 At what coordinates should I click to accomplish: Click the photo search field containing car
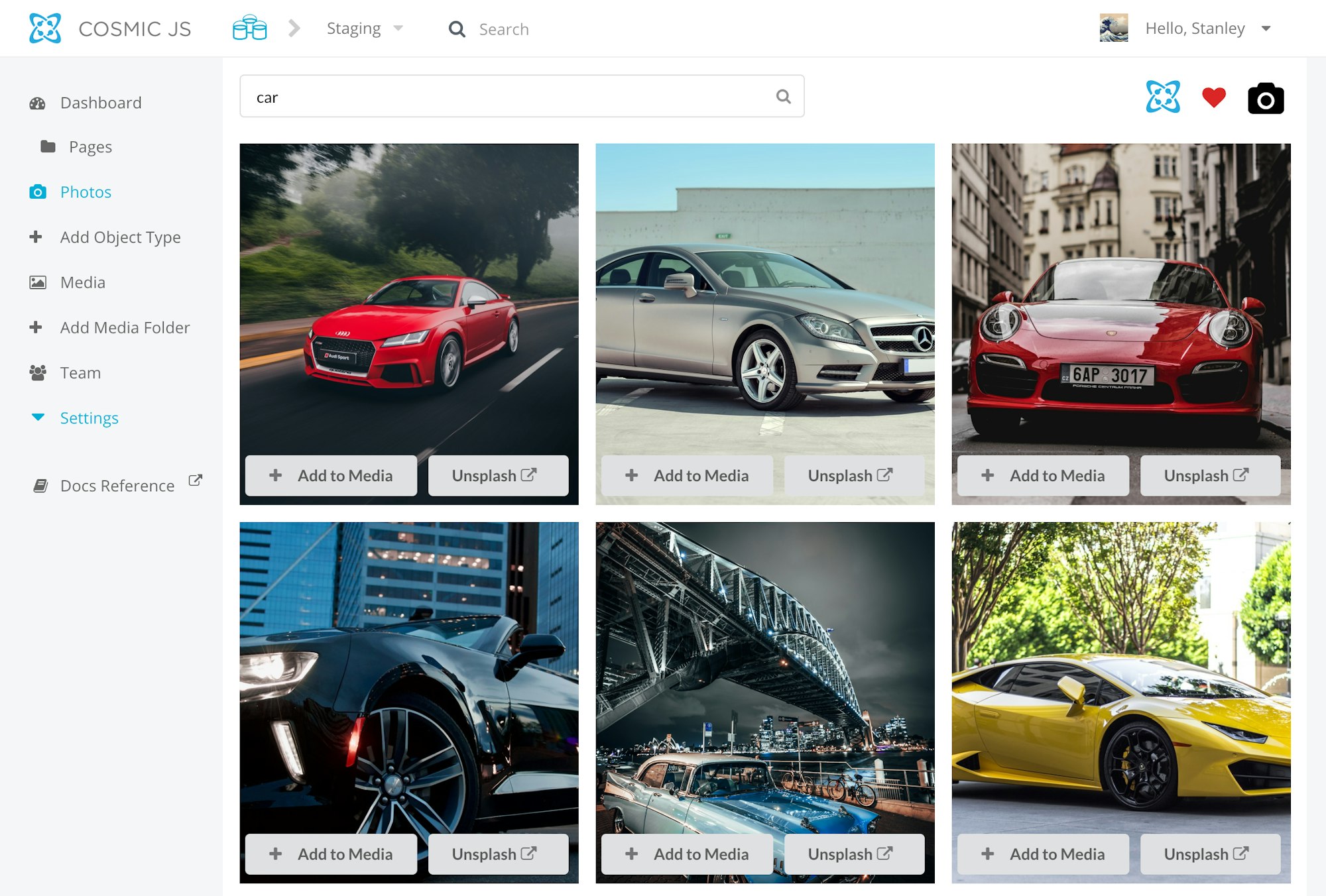504,97
